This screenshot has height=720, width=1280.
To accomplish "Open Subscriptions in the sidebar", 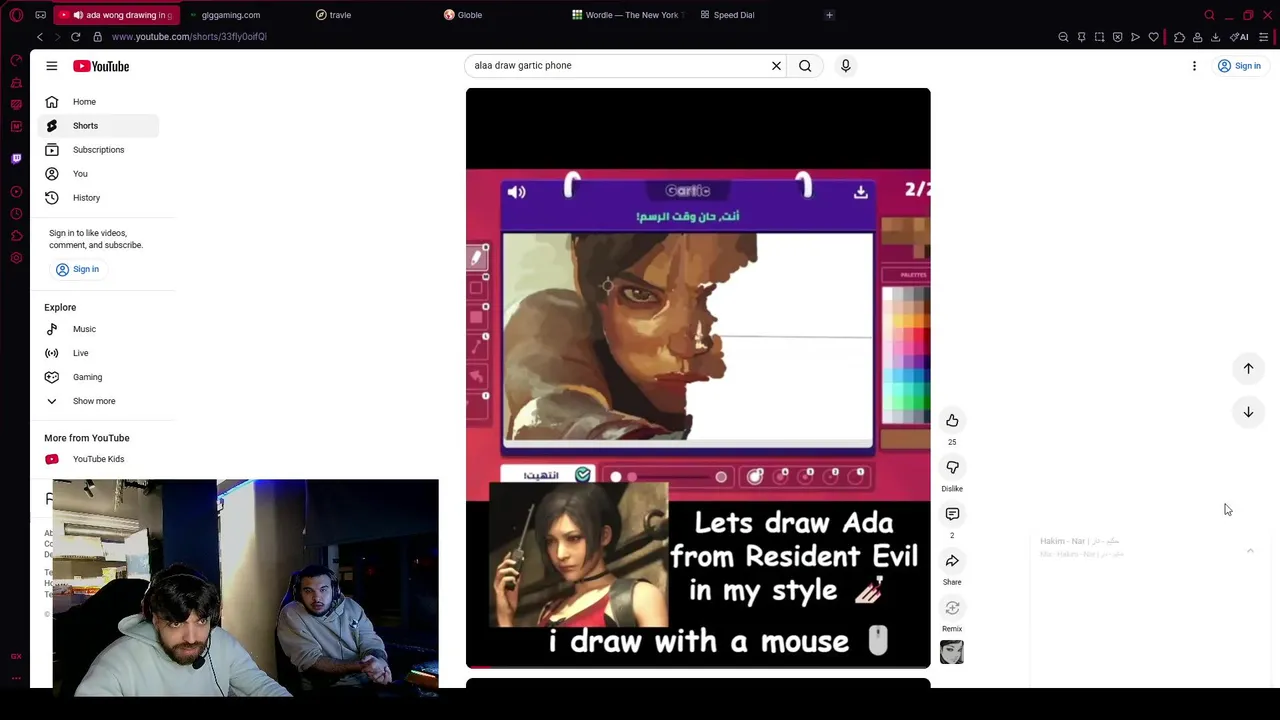I will click(98, 150).
